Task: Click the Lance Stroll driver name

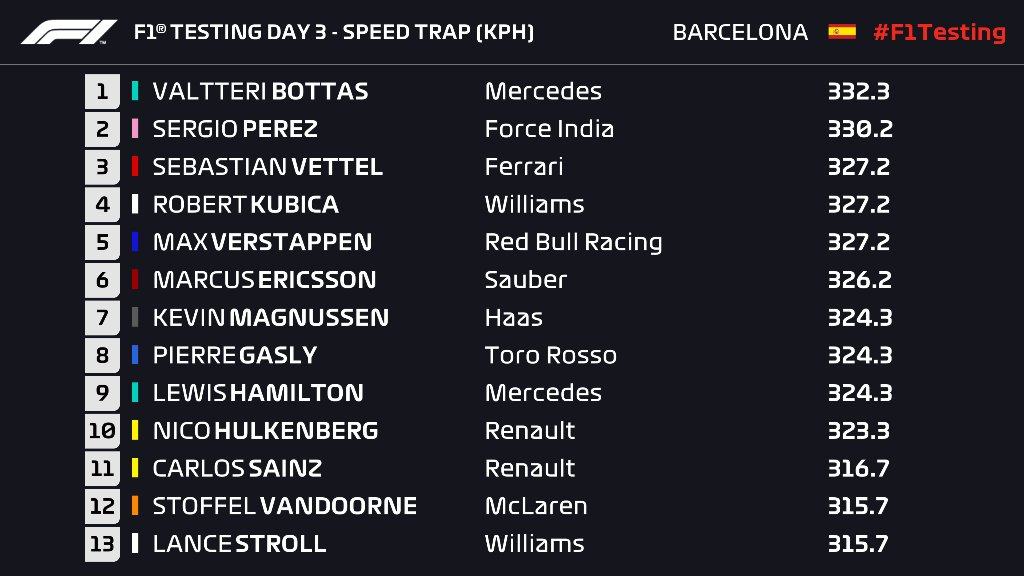Action: click(240, 544)
